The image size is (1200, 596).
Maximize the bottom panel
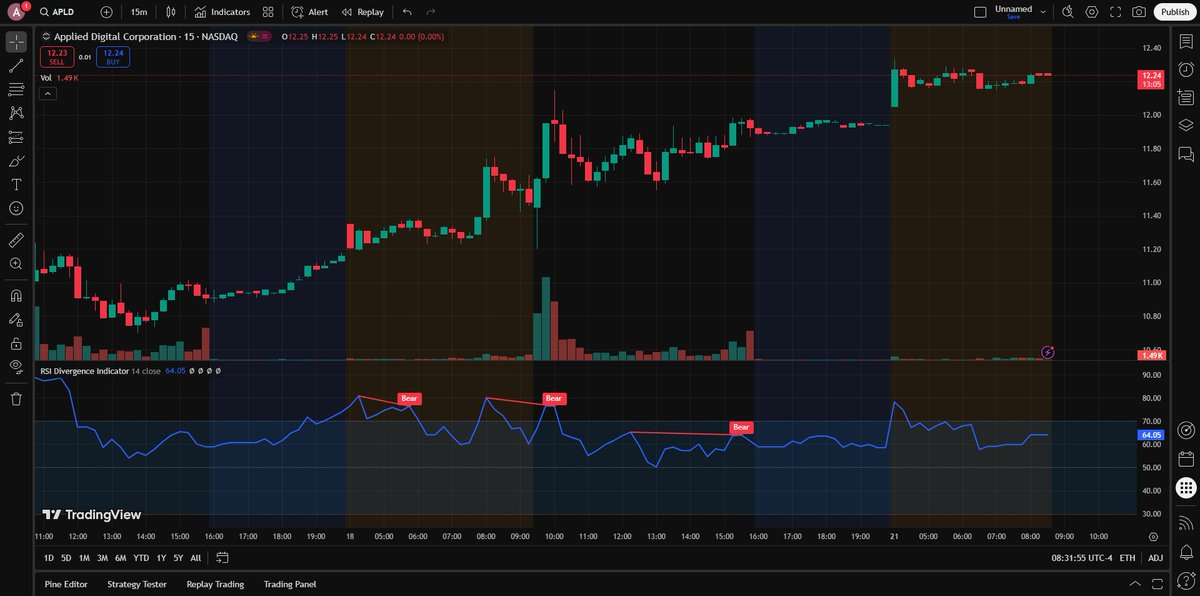[1158, 584]
